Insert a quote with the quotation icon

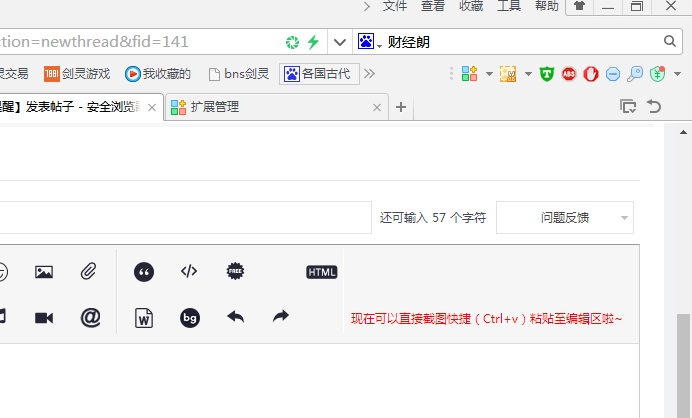coord(144,272)
